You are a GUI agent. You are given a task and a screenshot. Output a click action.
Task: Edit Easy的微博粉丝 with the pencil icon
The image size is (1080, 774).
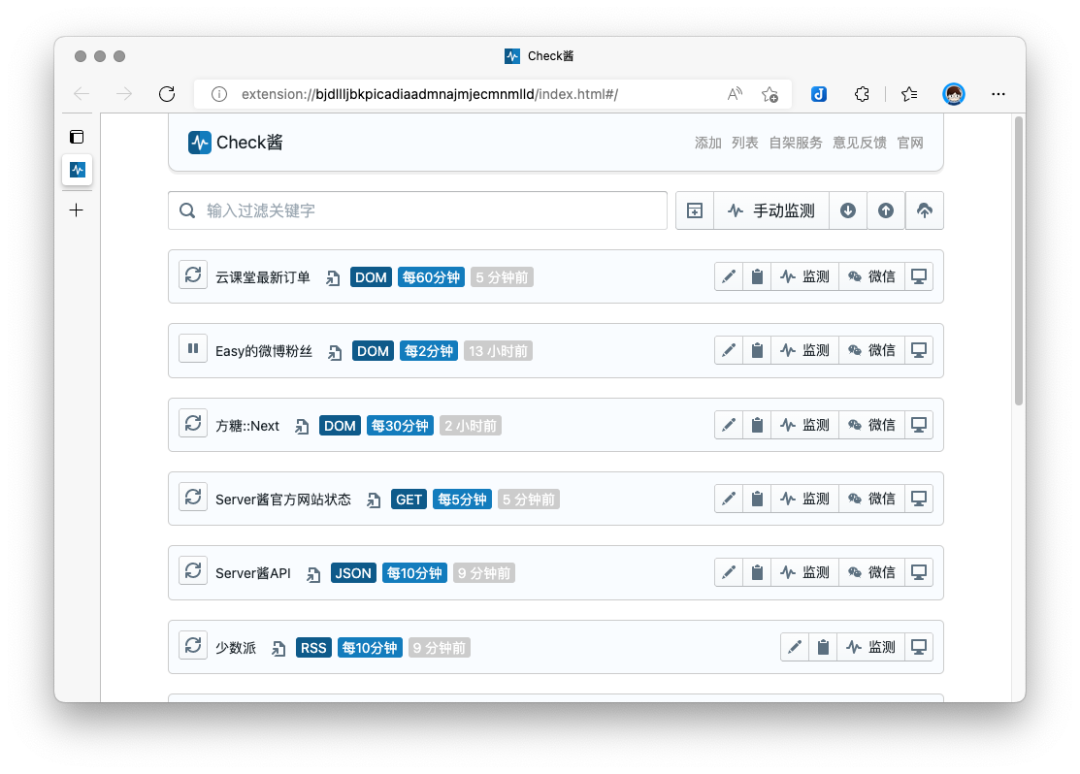tap(729, 351)
